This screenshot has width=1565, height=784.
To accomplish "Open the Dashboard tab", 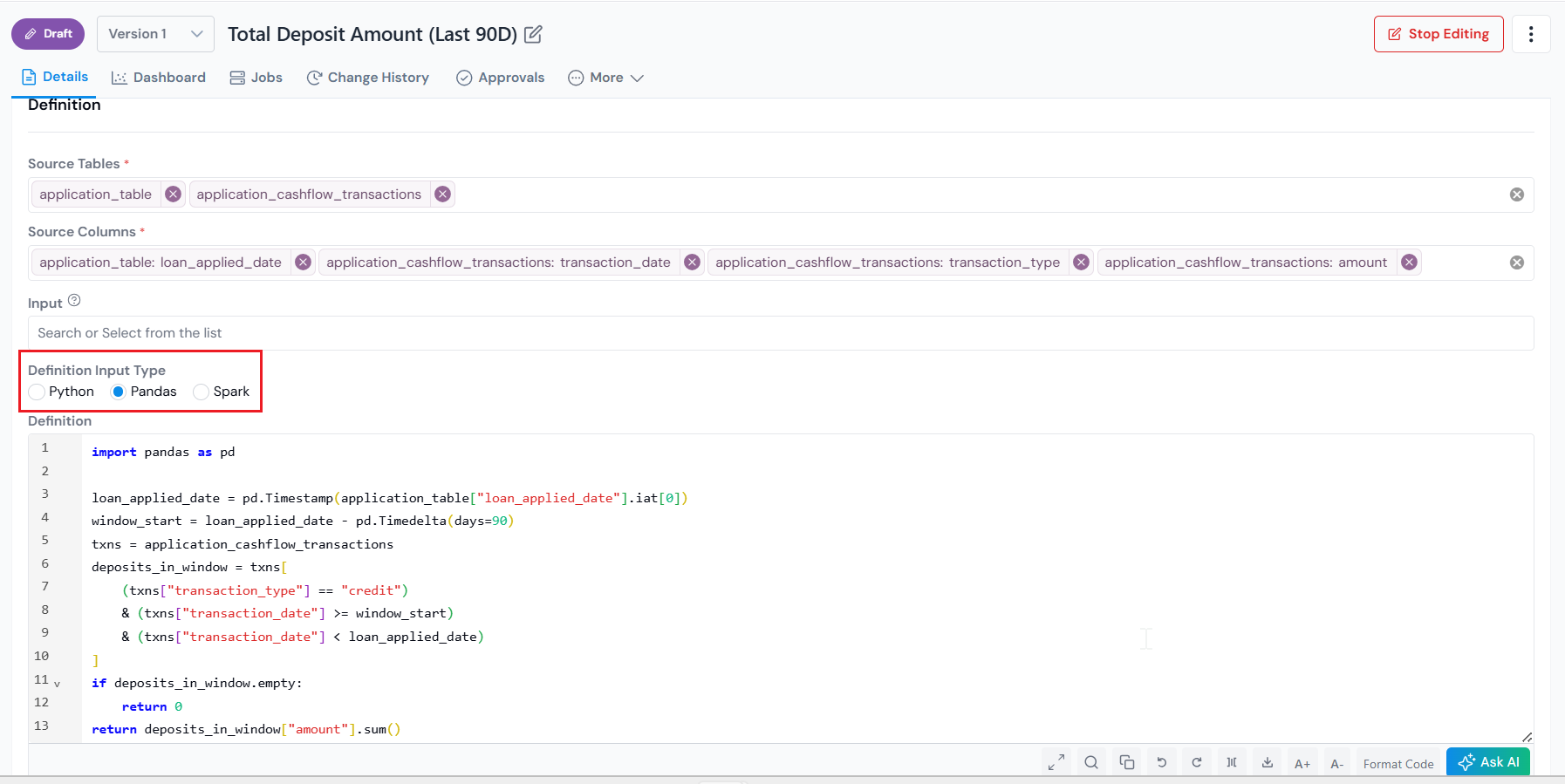I will coord(159,78).
